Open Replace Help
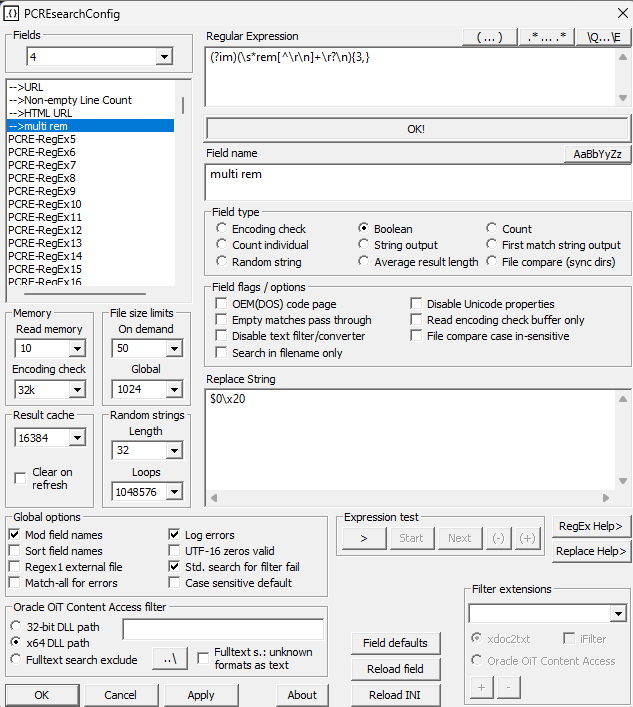 click(591, 551)
